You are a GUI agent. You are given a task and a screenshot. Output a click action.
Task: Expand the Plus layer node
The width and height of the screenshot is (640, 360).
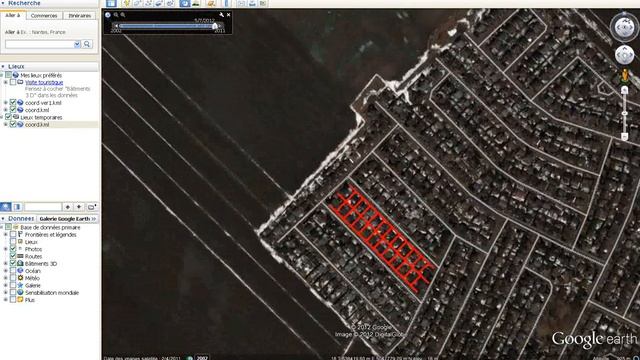6,300
